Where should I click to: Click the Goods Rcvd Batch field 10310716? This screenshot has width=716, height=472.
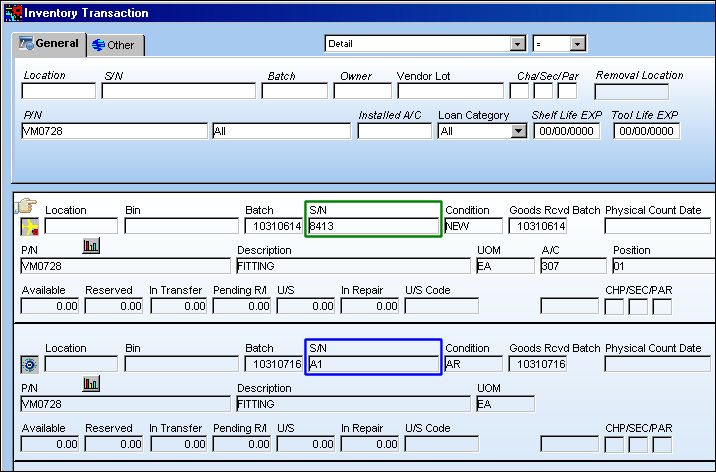tap(537, 364)
